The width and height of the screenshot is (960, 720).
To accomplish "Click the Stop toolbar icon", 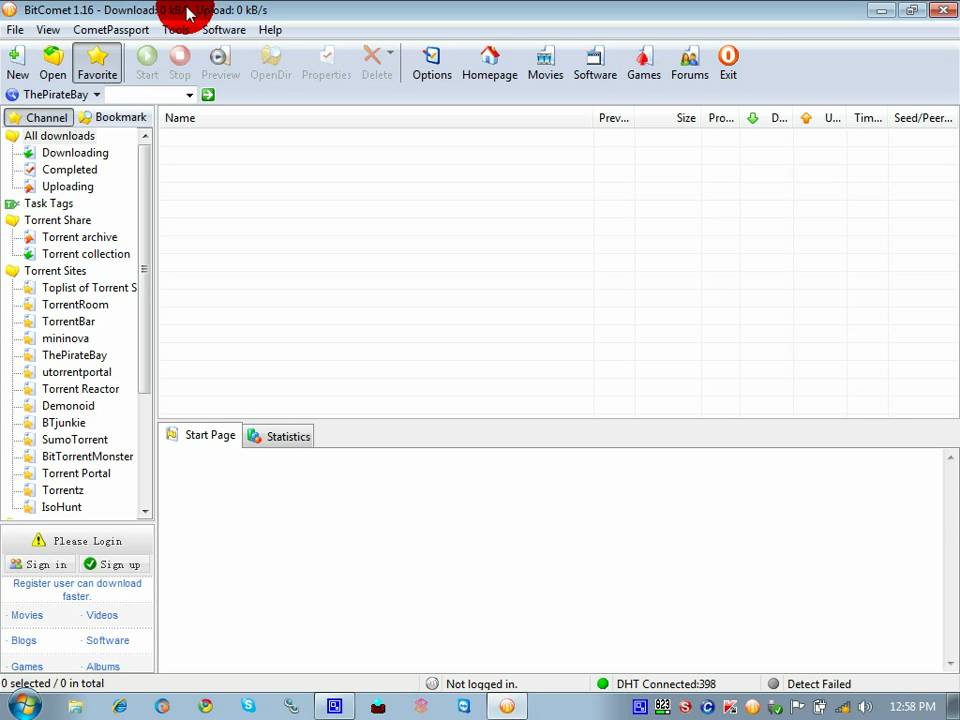I will [x=179, y=63].
